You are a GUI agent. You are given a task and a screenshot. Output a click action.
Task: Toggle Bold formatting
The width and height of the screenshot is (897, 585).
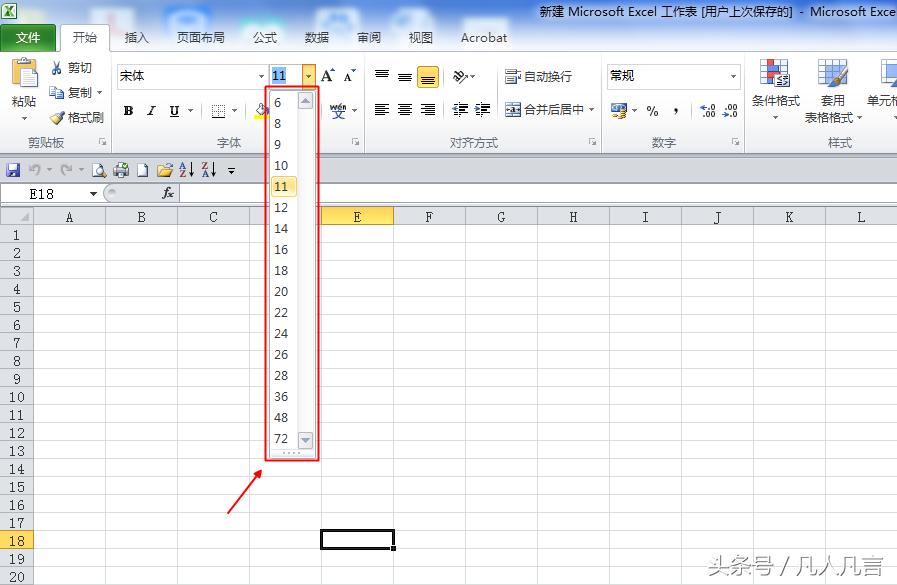pos(129,111)
